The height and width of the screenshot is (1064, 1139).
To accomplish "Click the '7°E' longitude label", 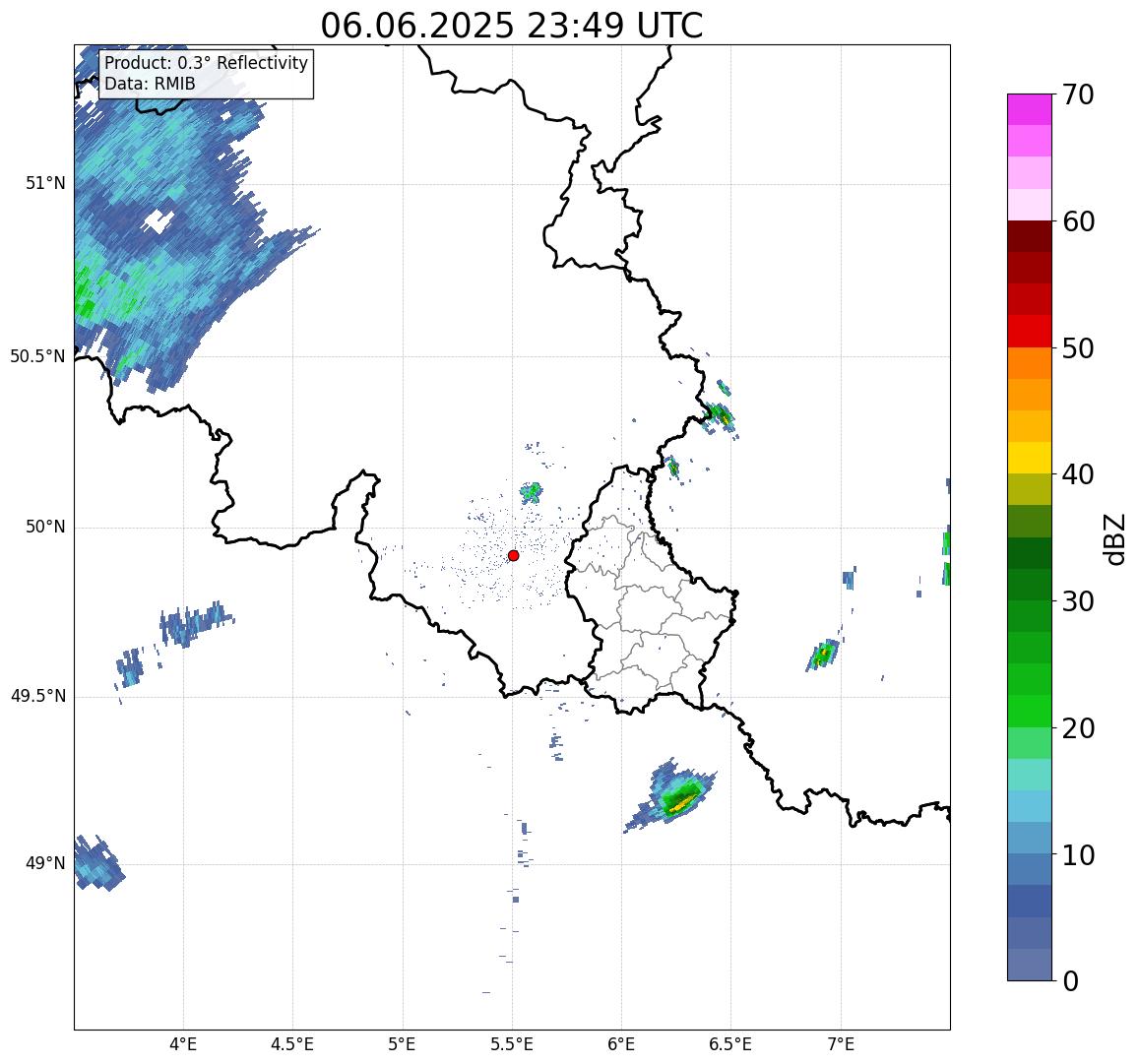I will coord(841,1044).
